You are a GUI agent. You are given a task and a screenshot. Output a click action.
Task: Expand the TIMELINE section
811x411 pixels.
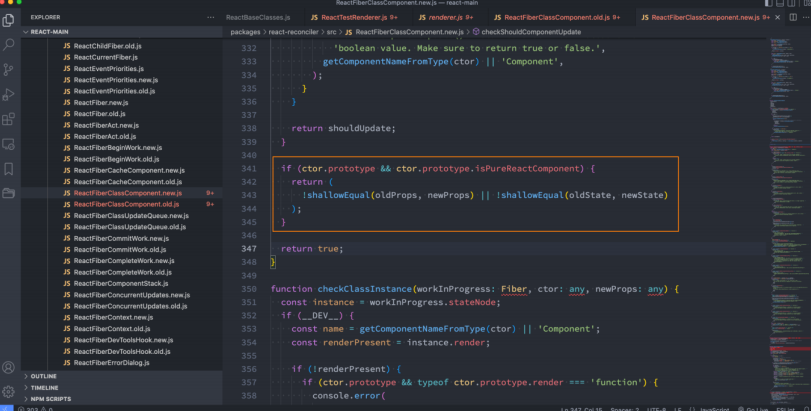(122, 388)
